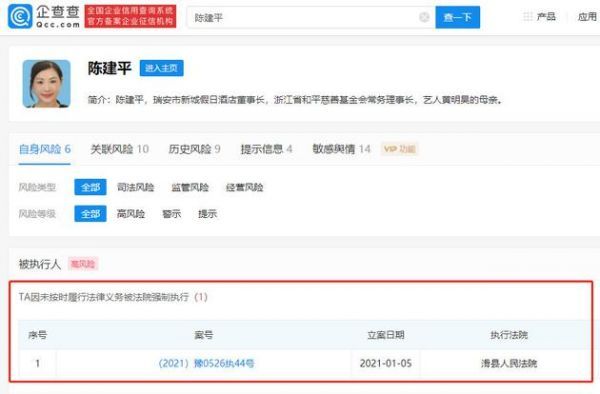Click the VIP 功能 badge
Screen dimensions: 600x394
pos(399,149)
